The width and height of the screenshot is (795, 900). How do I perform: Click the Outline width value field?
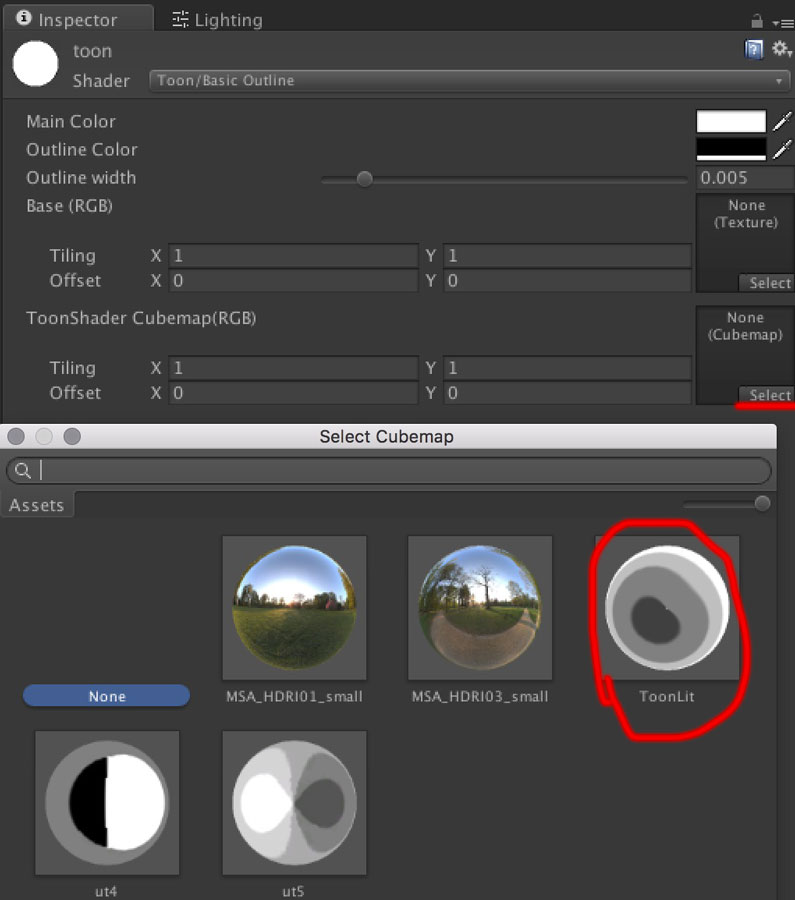745,178
